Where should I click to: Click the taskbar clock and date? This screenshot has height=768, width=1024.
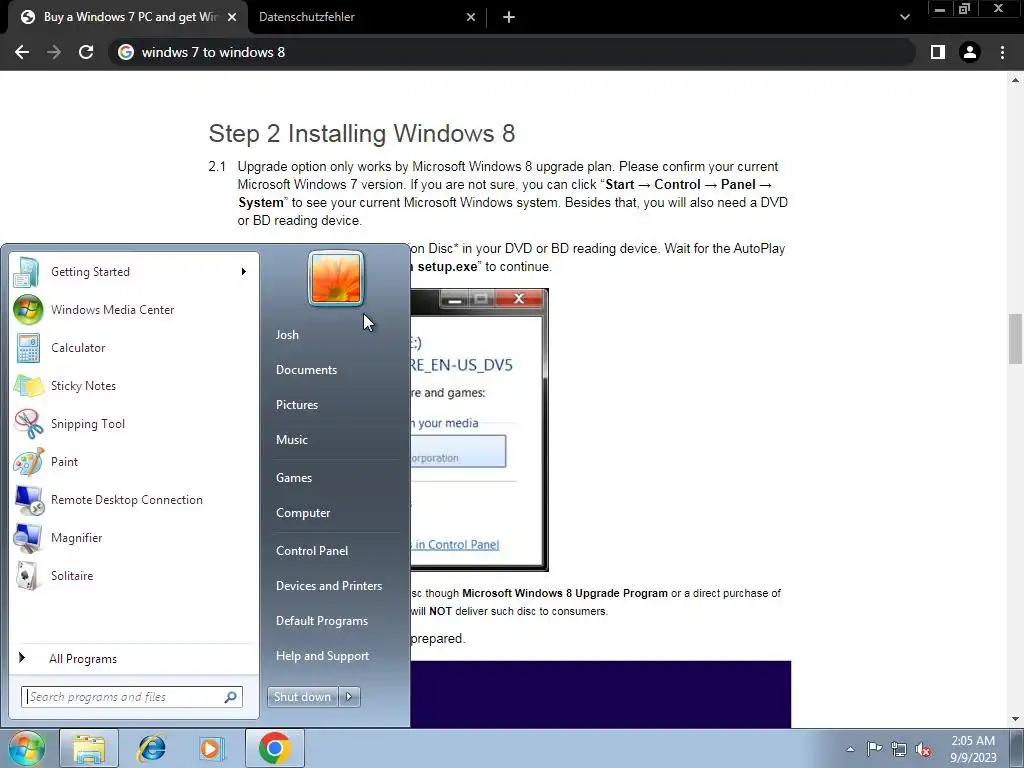(973, 749)
